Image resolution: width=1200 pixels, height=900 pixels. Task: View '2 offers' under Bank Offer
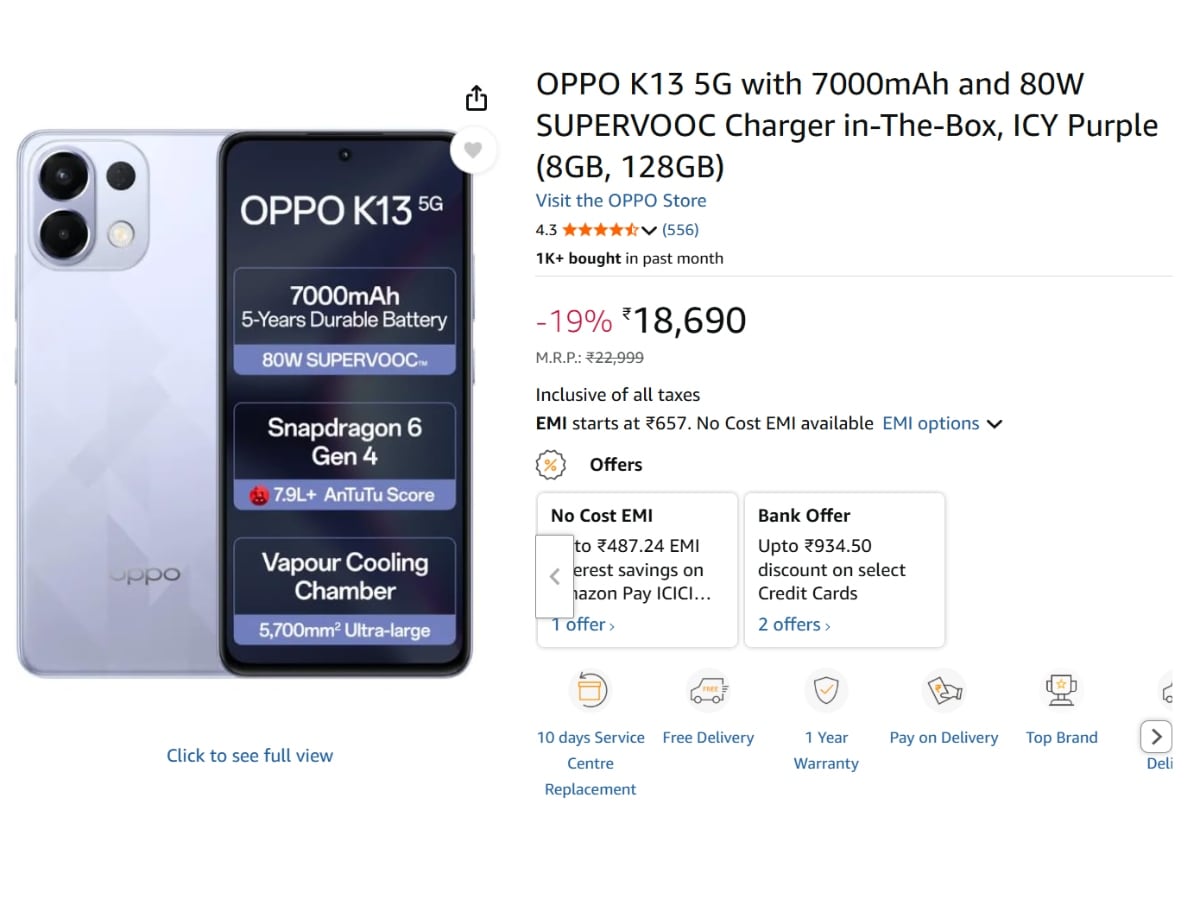[794, 625]
